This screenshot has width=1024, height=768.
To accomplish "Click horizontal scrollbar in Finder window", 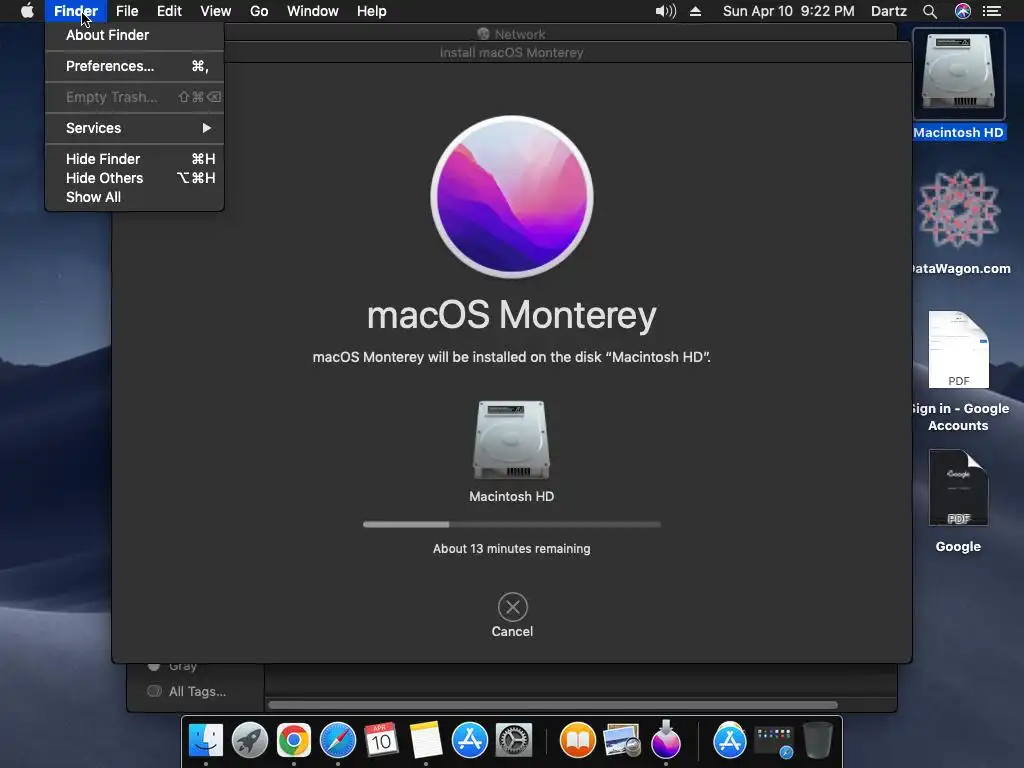I will coord(553,705).
